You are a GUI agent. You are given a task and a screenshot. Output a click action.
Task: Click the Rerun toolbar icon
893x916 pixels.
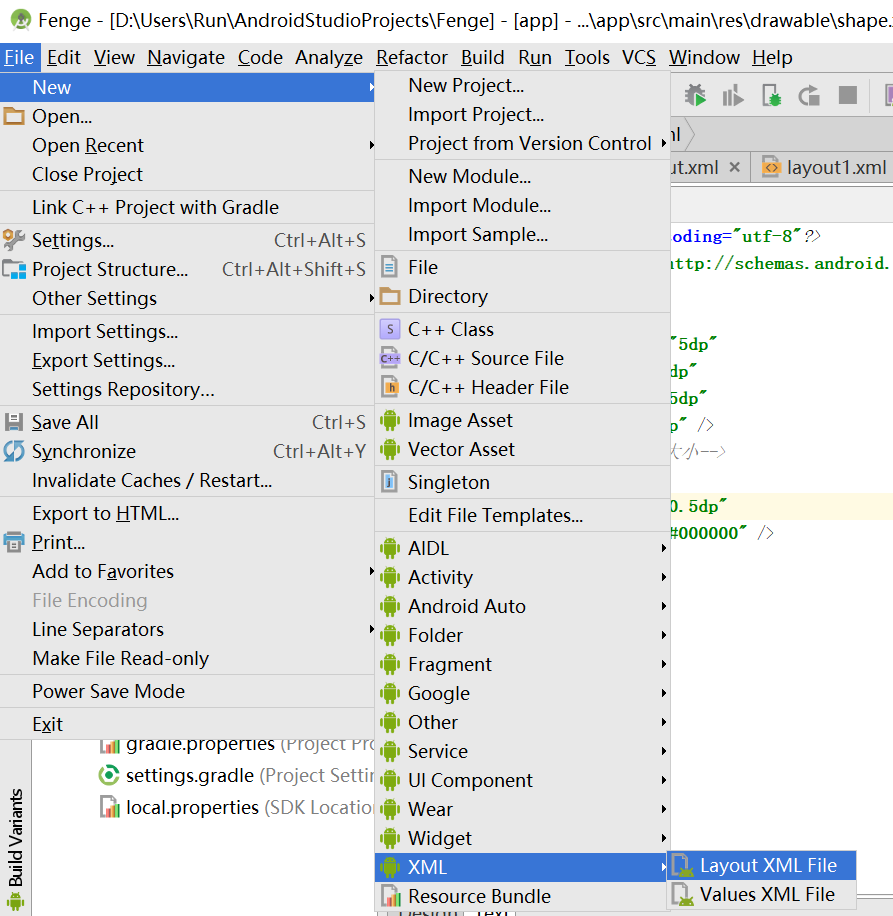pyautogui.click(x=808, y=94)
